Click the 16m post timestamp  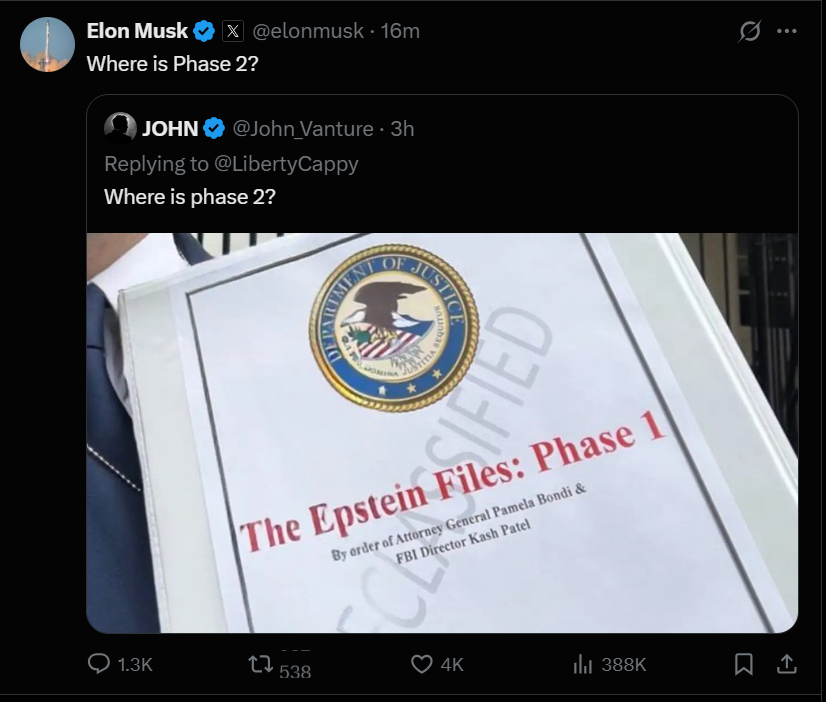pos(400,31)
